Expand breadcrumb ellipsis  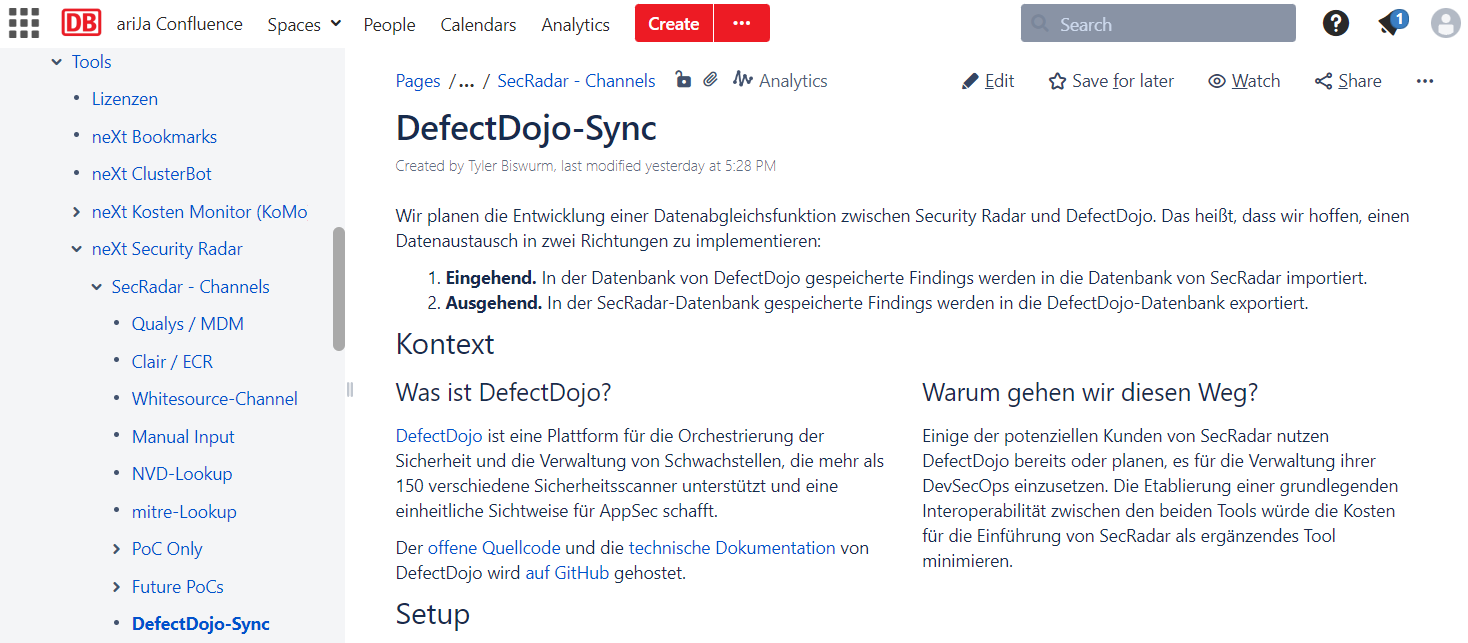[x=466, y=81]
